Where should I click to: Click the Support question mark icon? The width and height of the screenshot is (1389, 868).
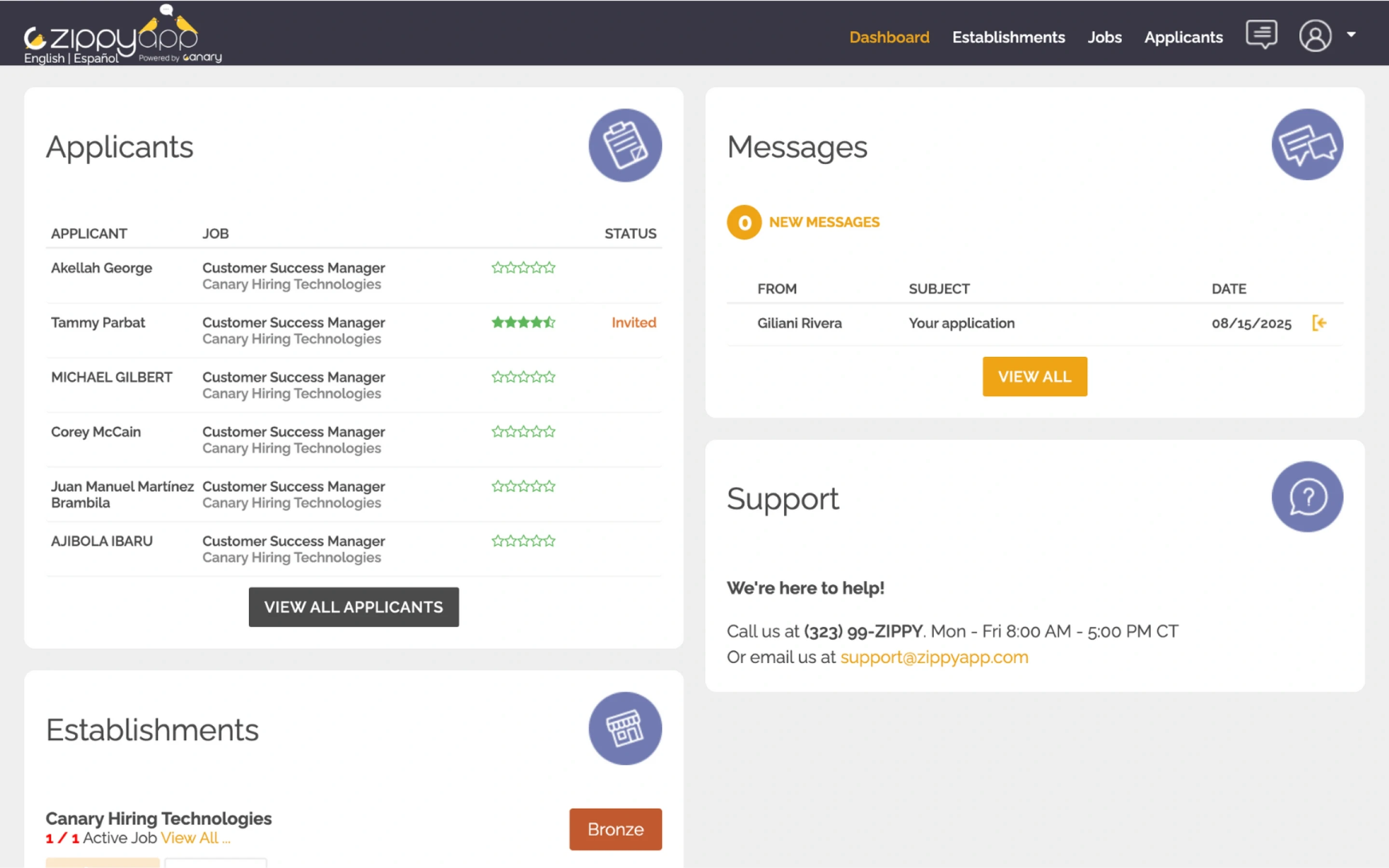click(x=1307, y=497)
